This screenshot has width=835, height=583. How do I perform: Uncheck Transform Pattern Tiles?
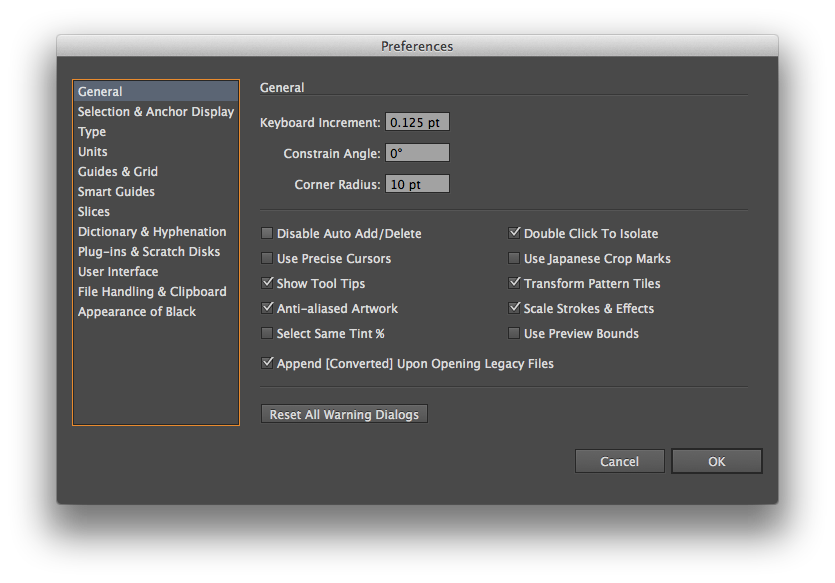514,283
